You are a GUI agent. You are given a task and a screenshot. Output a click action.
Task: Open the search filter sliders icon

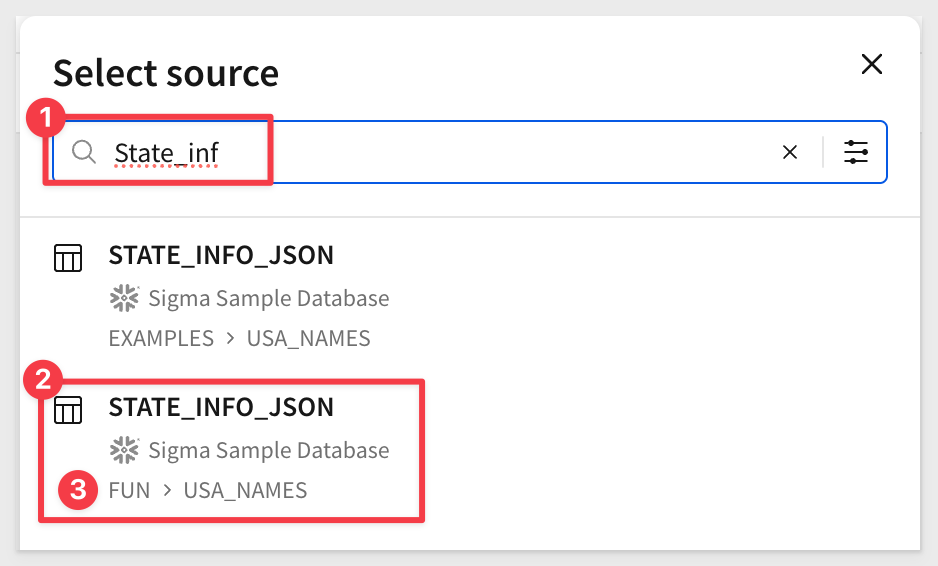[855, 152]
